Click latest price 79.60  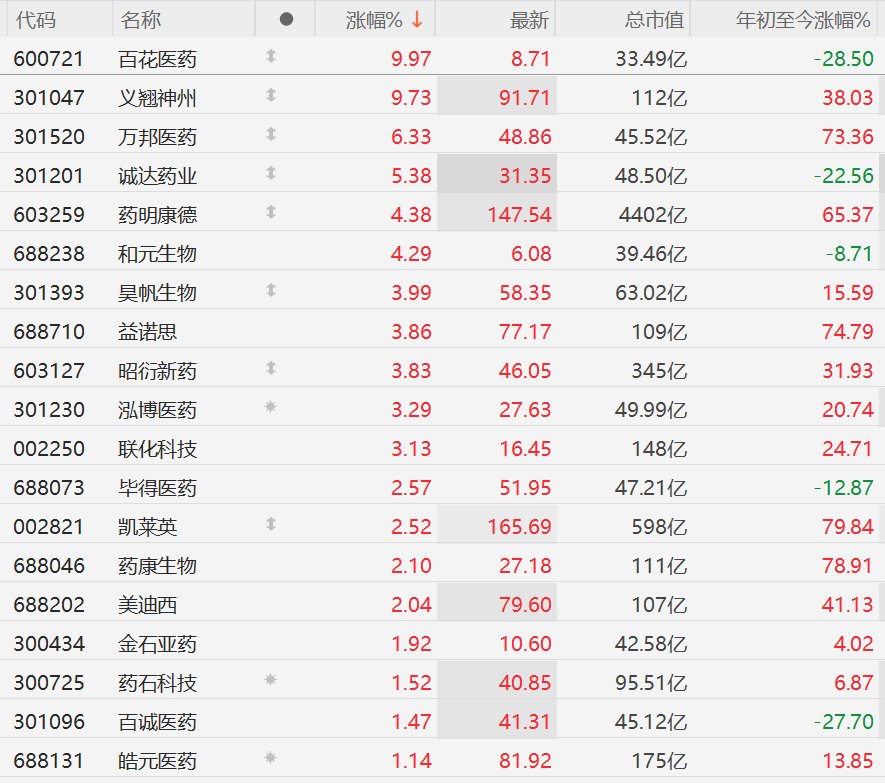tap(525, 605)
